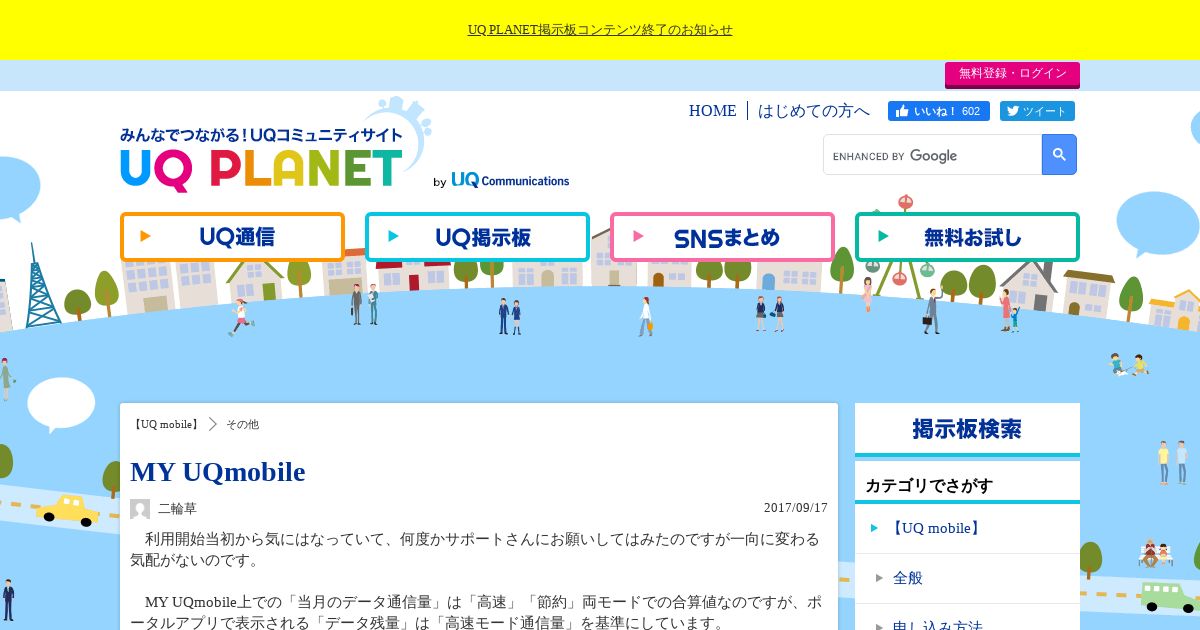
Task: Open the はじめての方へ link
Action: pos(813,111)
